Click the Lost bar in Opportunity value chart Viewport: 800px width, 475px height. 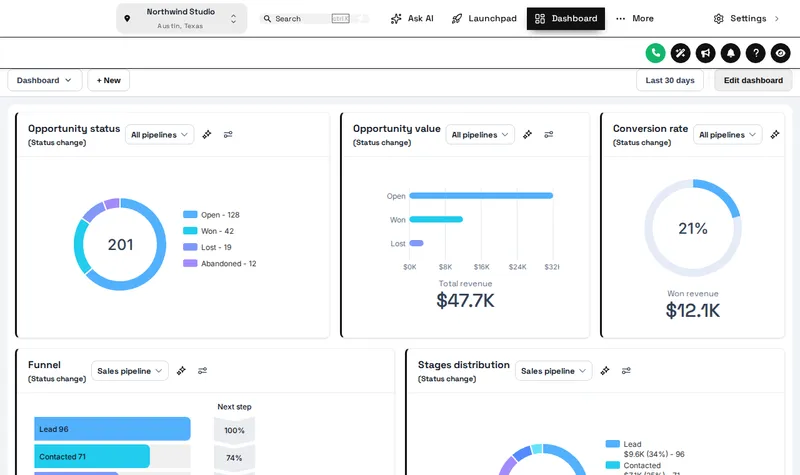tap(416, 243)
